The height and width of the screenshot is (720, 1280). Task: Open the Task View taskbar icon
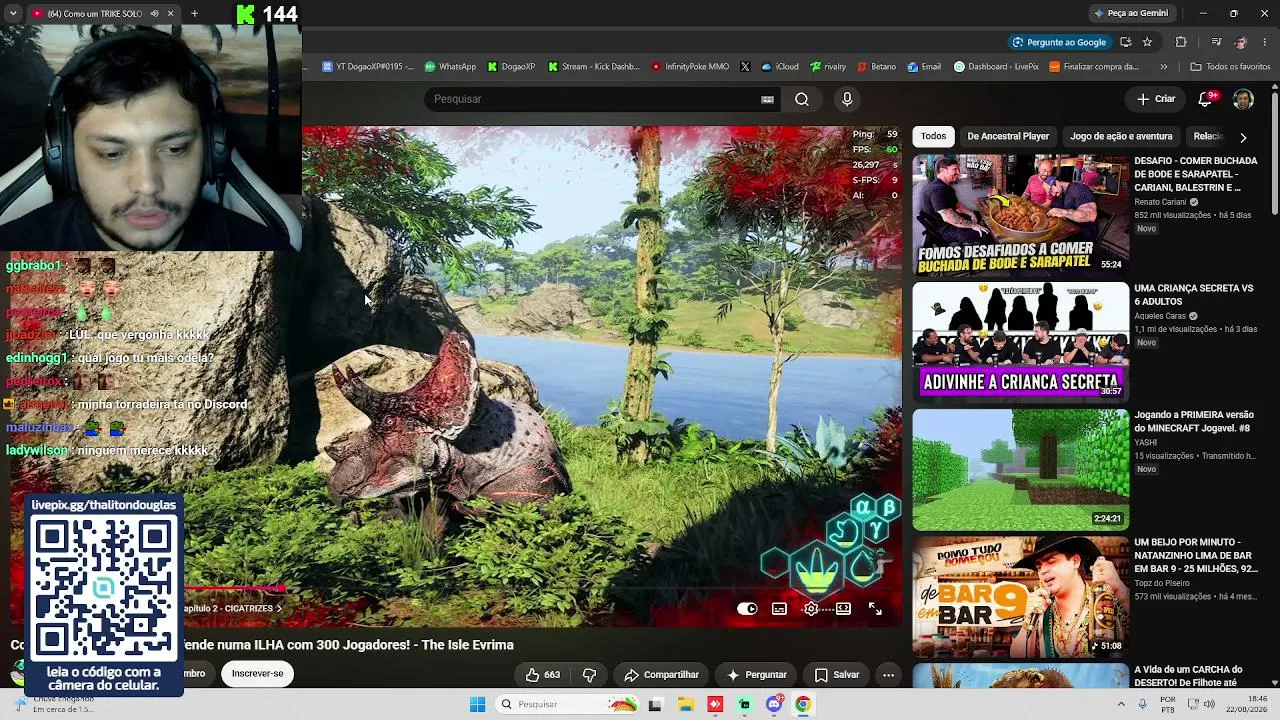[655, 704]
